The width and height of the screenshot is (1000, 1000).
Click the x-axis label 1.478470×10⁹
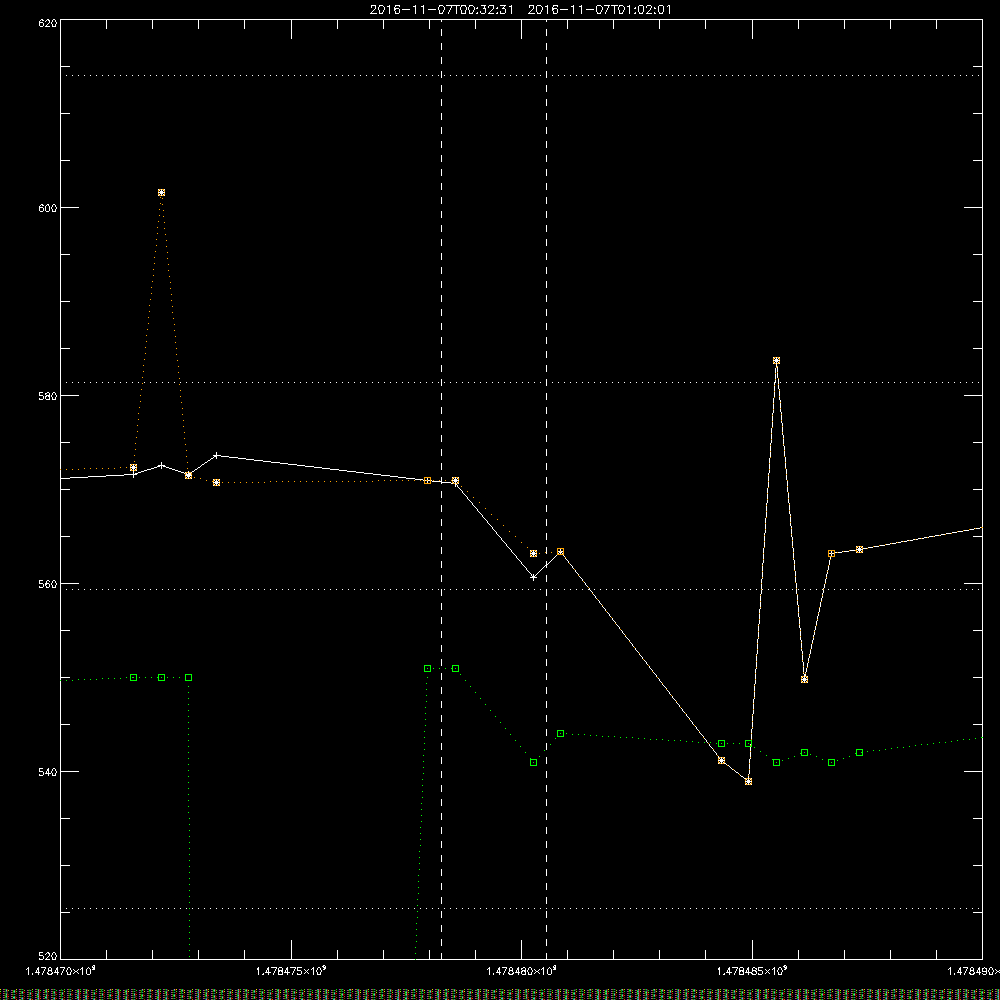pyautogui.click(x=61, y=971)
